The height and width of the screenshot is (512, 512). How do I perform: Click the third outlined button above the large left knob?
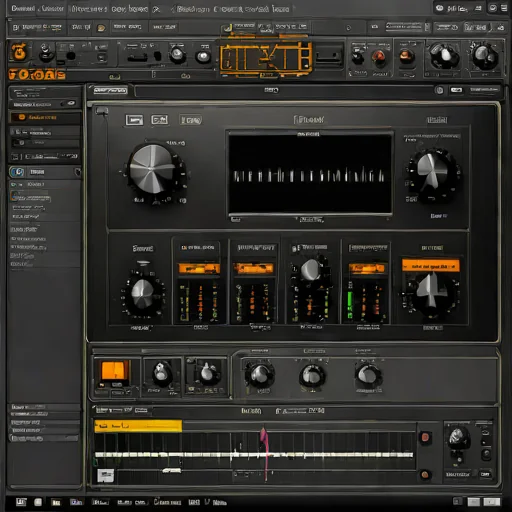(x=191, y=120)
